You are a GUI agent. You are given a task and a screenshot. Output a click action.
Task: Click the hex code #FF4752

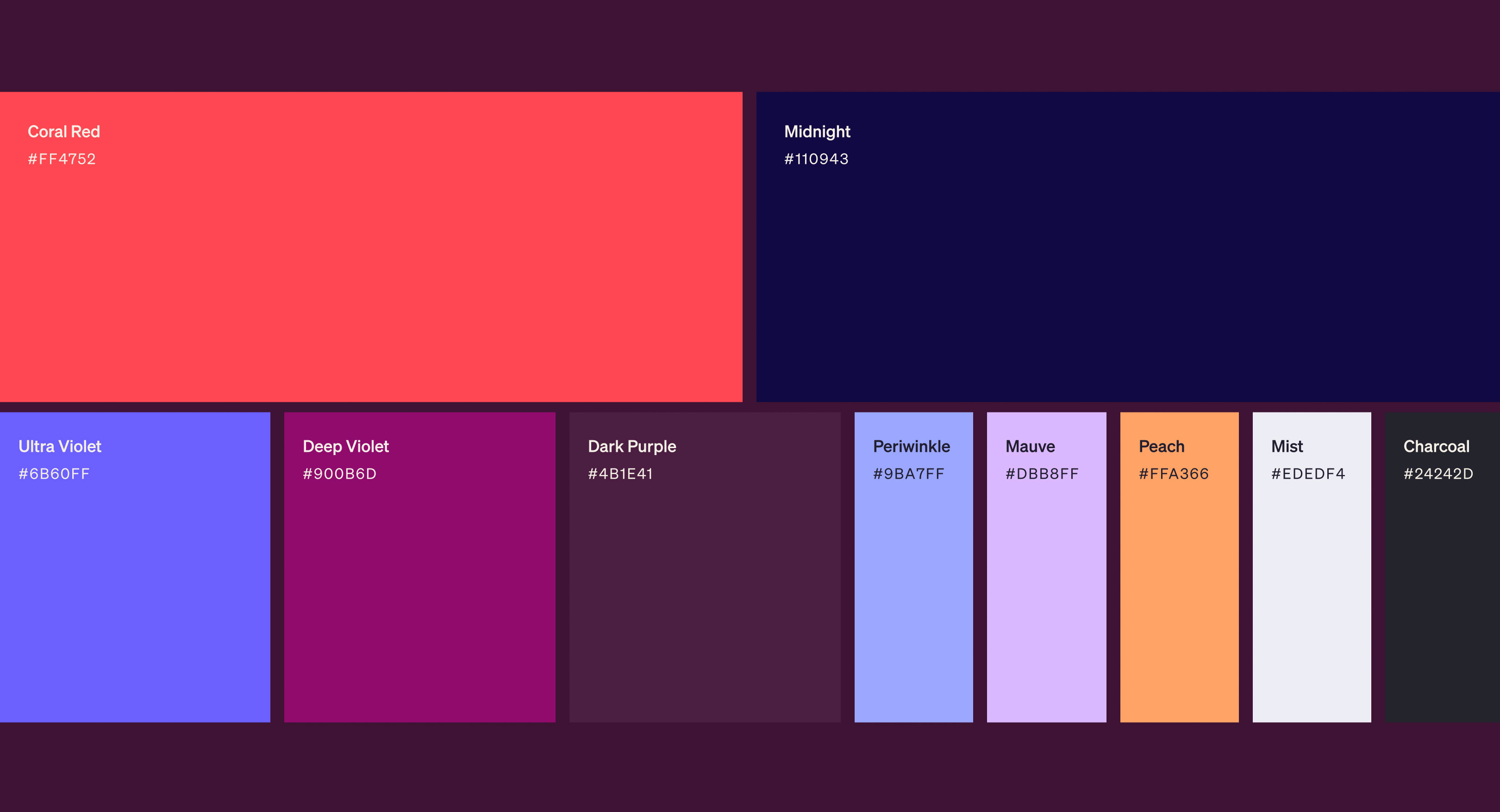click(x=62, y=159)
